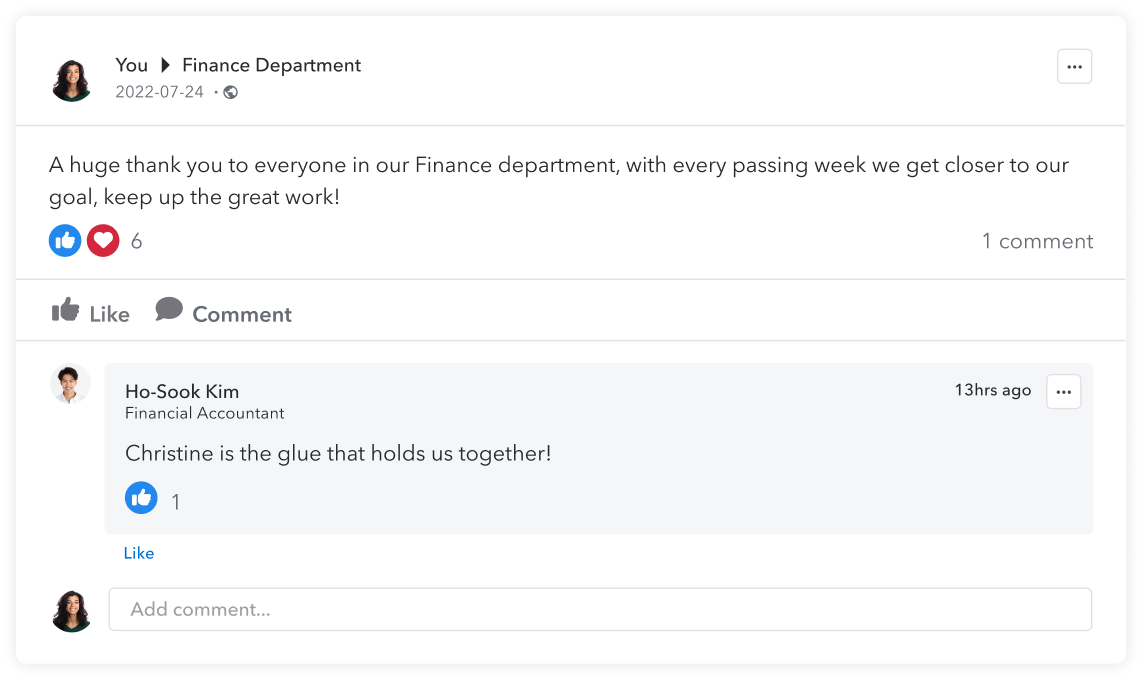1142x680 pixels.
Task: Open the post options three-dot menu
Action: click(1074, 67)
